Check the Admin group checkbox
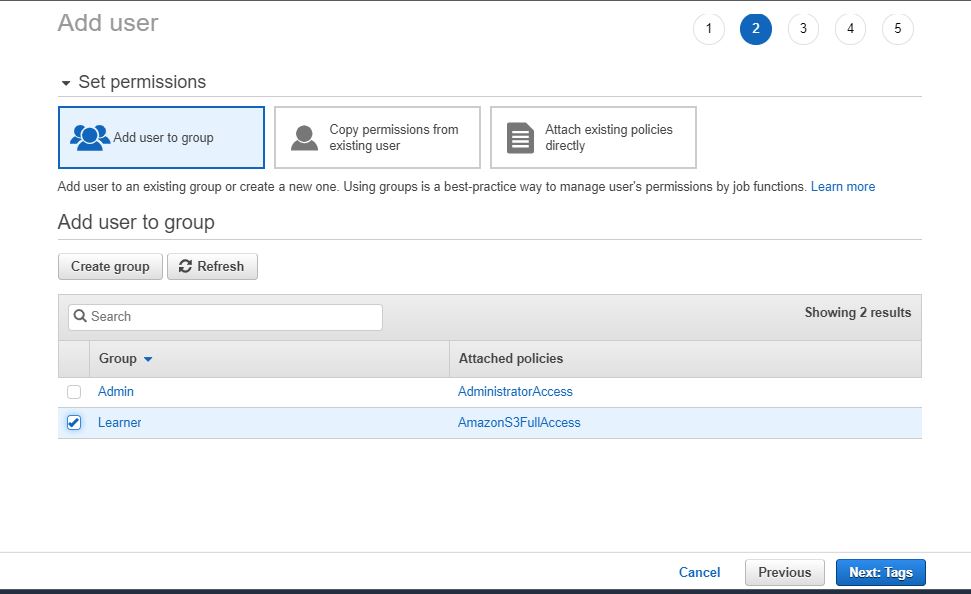The height and width of the screenshot is (594, 971). [x=74, y=392]
